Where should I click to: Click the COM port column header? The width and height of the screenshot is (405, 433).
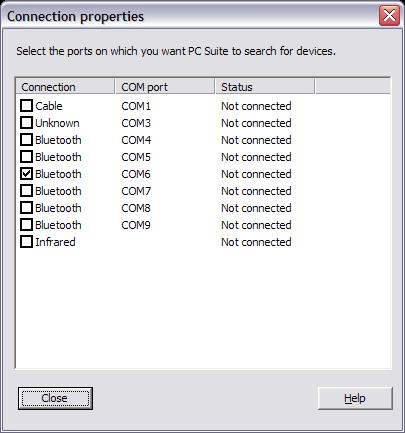(x=165, y=87)
